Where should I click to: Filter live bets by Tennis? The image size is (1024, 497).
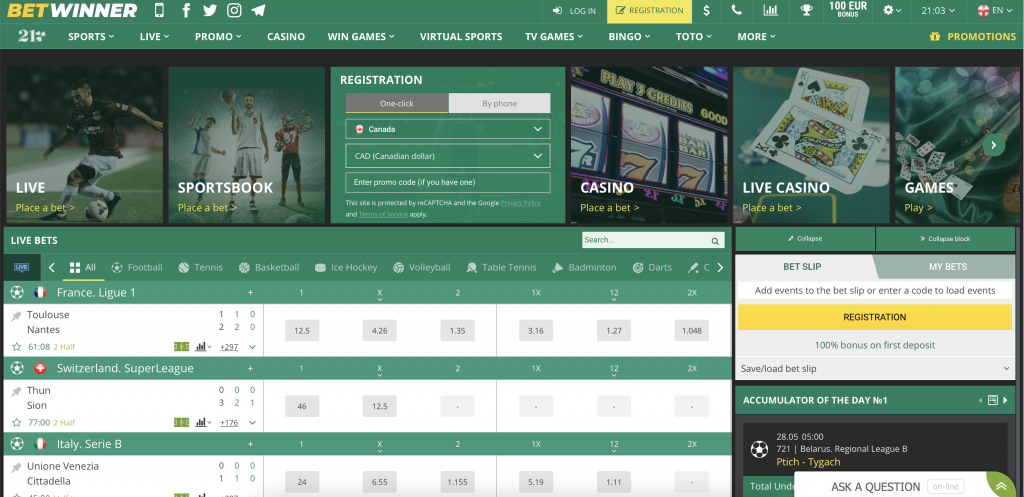(x=200, y=267)
